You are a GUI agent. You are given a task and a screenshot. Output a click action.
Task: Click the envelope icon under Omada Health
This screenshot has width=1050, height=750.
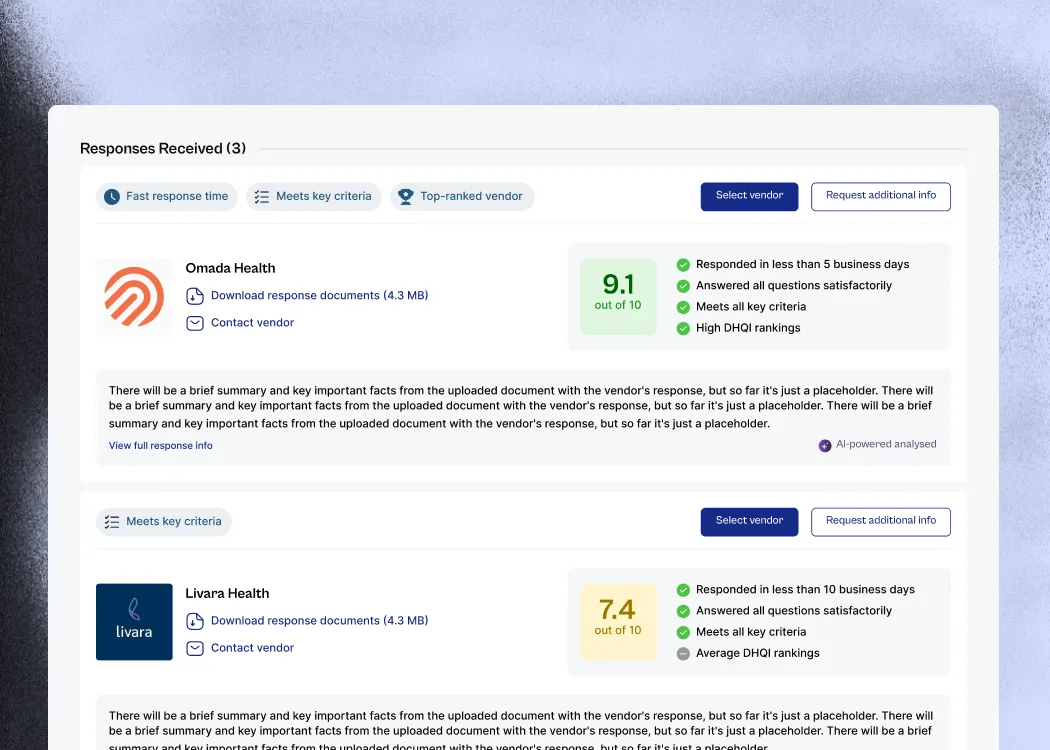coord(195,323)
